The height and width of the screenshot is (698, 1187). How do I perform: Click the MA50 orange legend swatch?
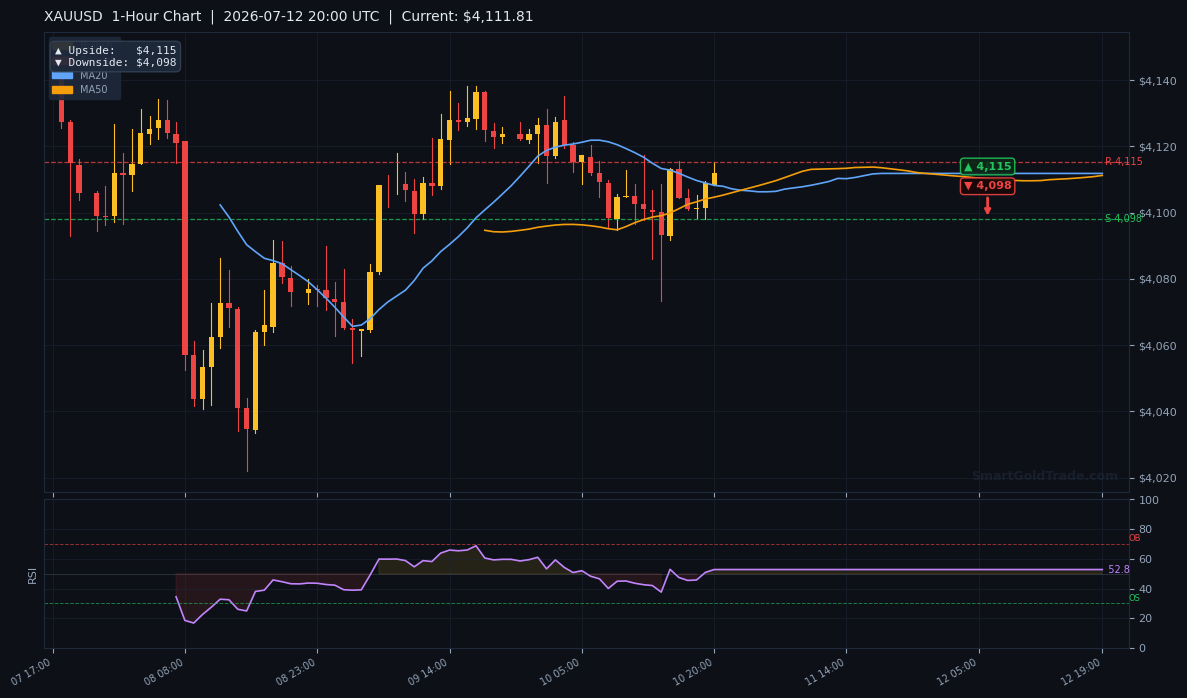[62, 89]
